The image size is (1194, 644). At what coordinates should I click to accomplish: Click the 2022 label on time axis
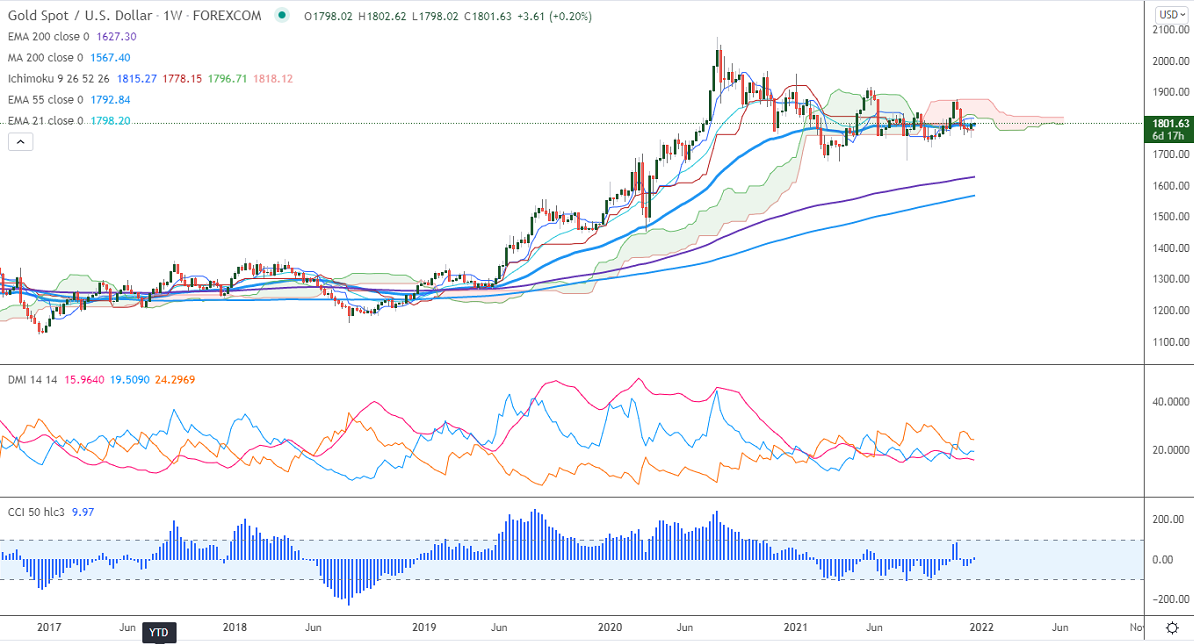pyautogui.click(x=981, y=627)
